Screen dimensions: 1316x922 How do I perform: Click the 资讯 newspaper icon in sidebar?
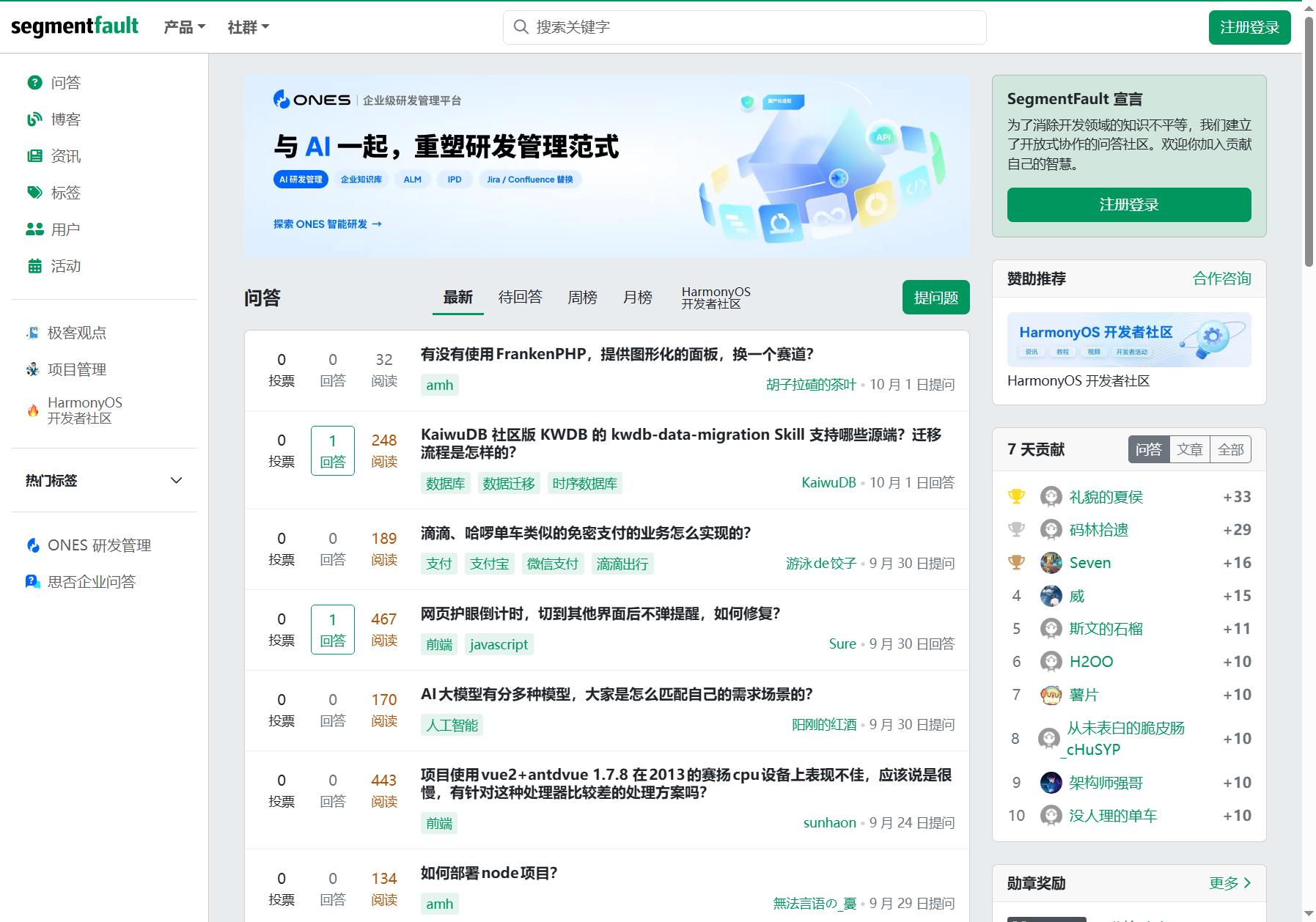click(x=34, y=156)
